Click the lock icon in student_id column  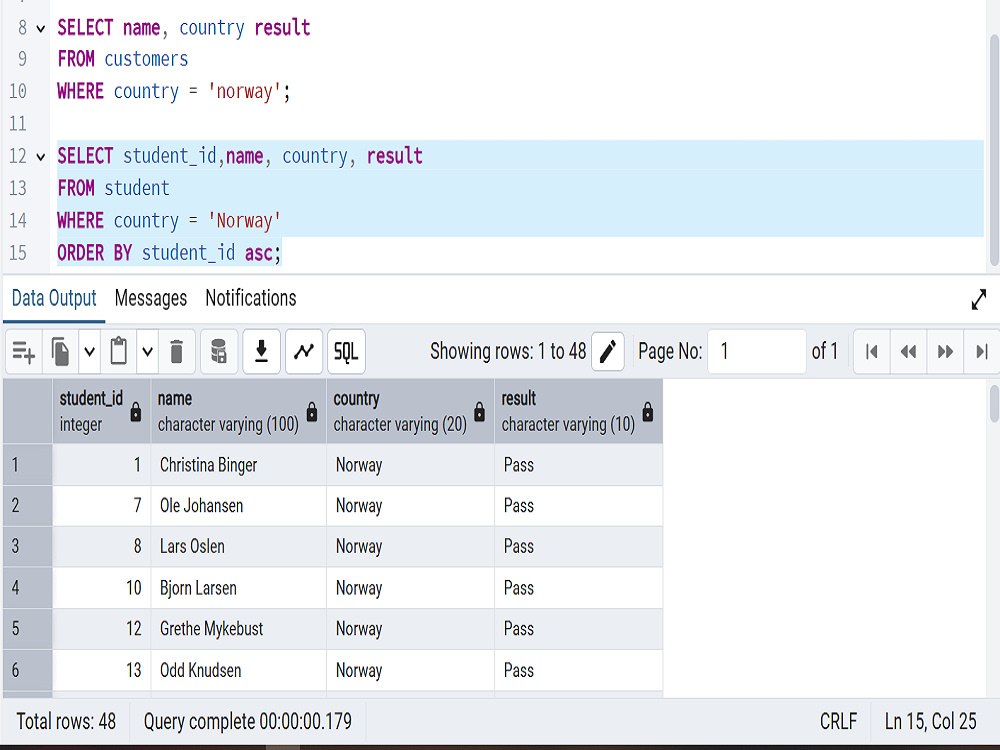click(x=136, y=412)
